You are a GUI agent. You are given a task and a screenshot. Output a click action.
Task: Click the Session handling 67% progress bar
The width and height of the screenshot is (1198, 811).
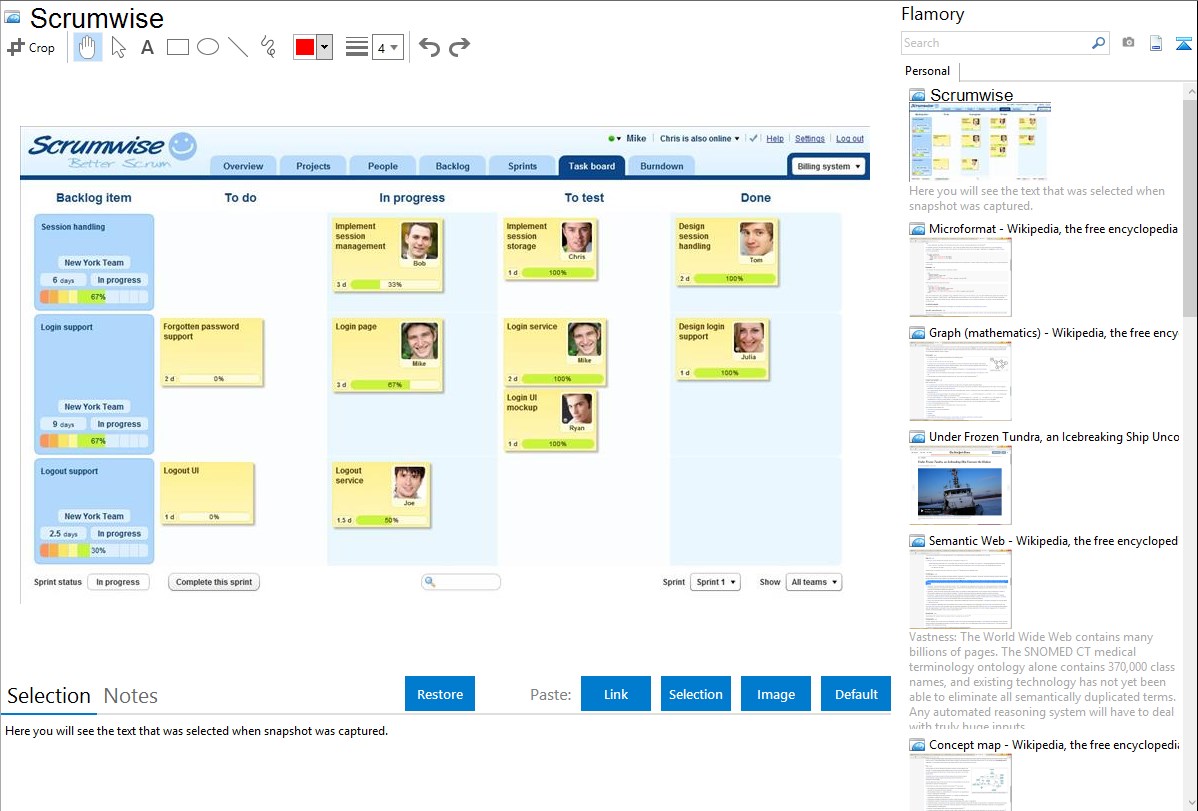(94, 297)
